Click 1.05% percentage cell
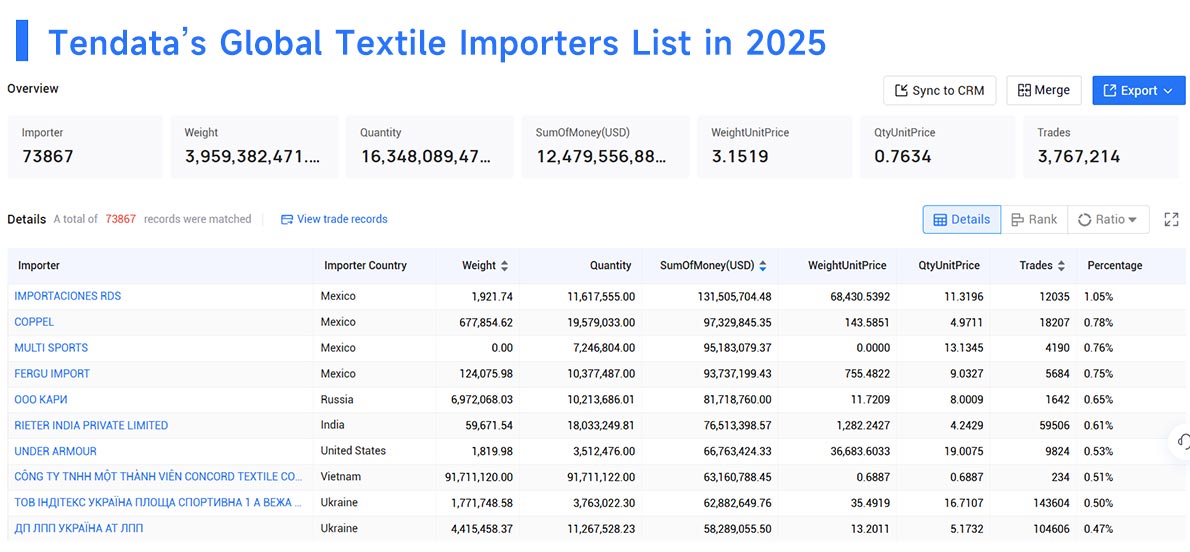The image size is (1190, 552). pos(1098,296)
